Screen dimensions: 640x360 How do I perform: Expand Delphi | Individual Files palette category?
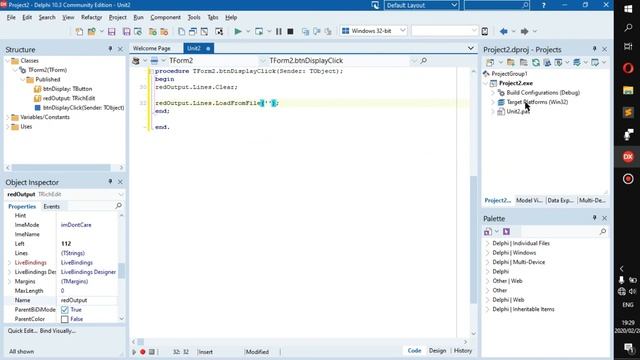click(487, 243)
